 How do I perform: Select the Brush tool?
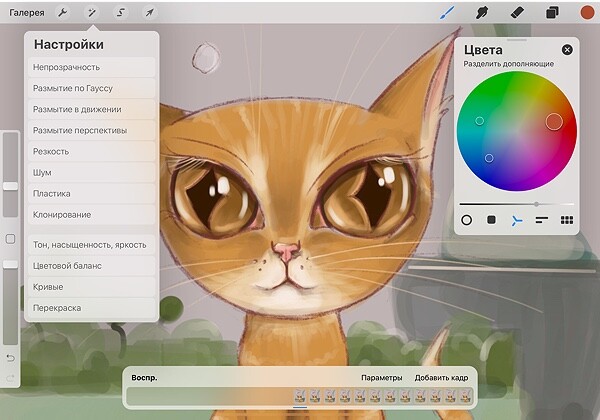(447, 13)
